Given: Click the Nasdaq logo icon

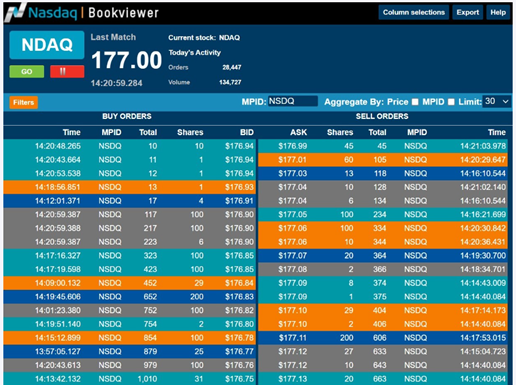Looking at the screenshot, I should coord(15,12).
